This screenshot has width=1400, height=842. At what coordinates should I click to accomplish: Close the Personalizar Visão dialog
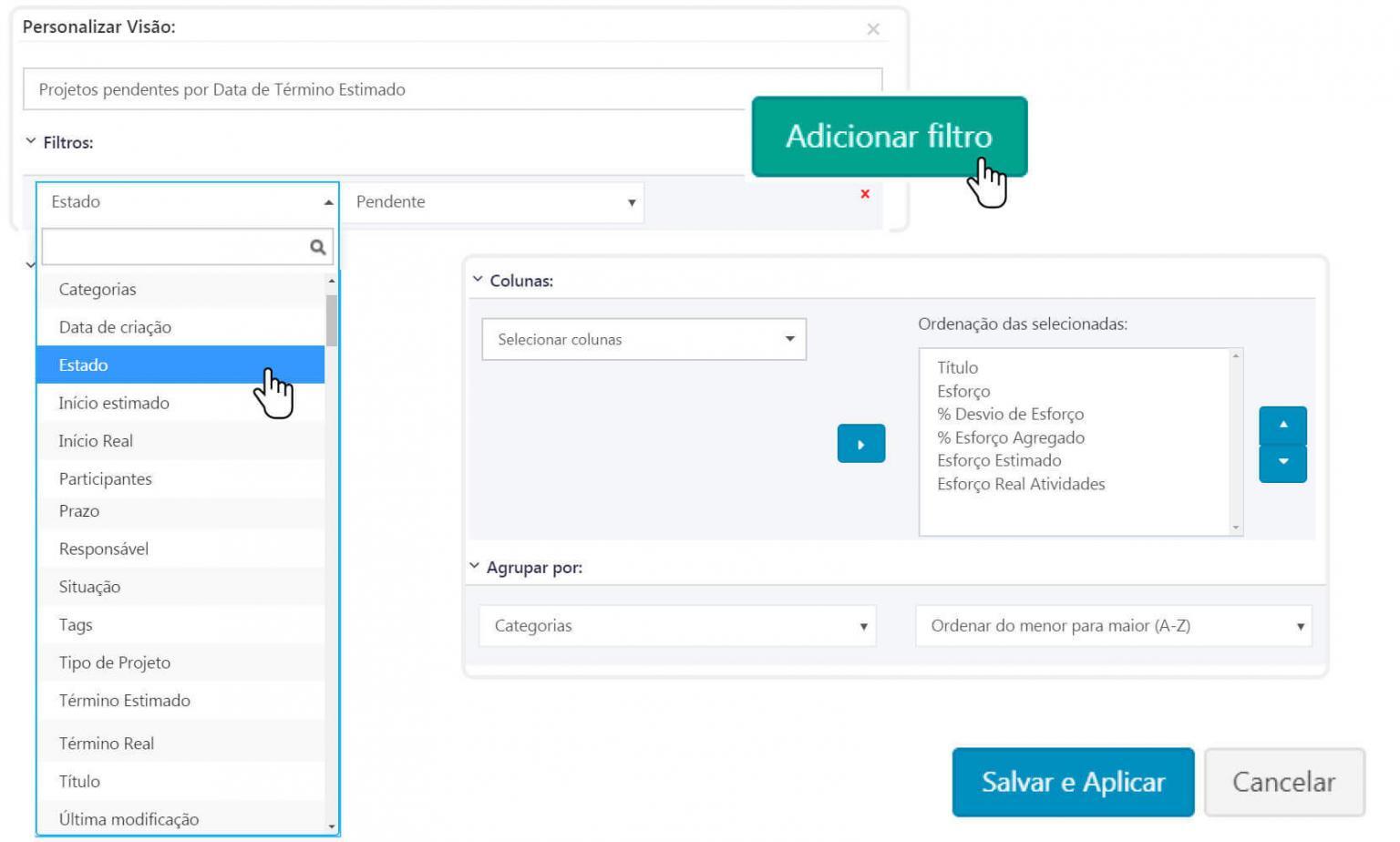pos(872,28)
